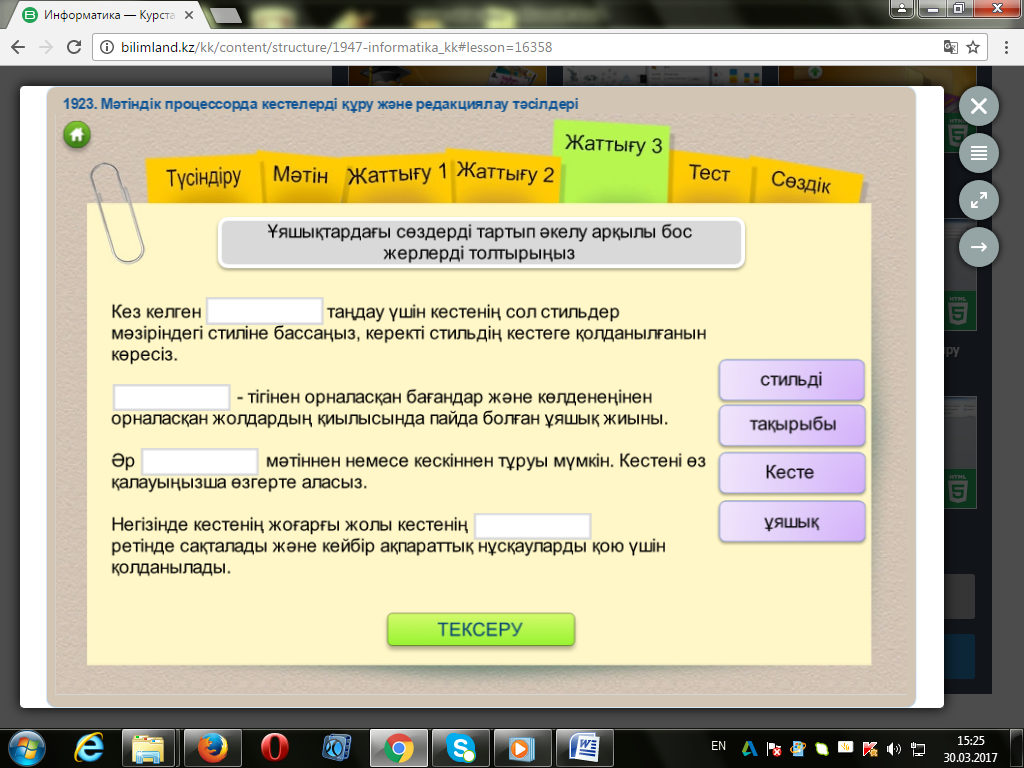1024x768 pixels.
Task: Go to next lesson with arrow icon
Action: 978,247
